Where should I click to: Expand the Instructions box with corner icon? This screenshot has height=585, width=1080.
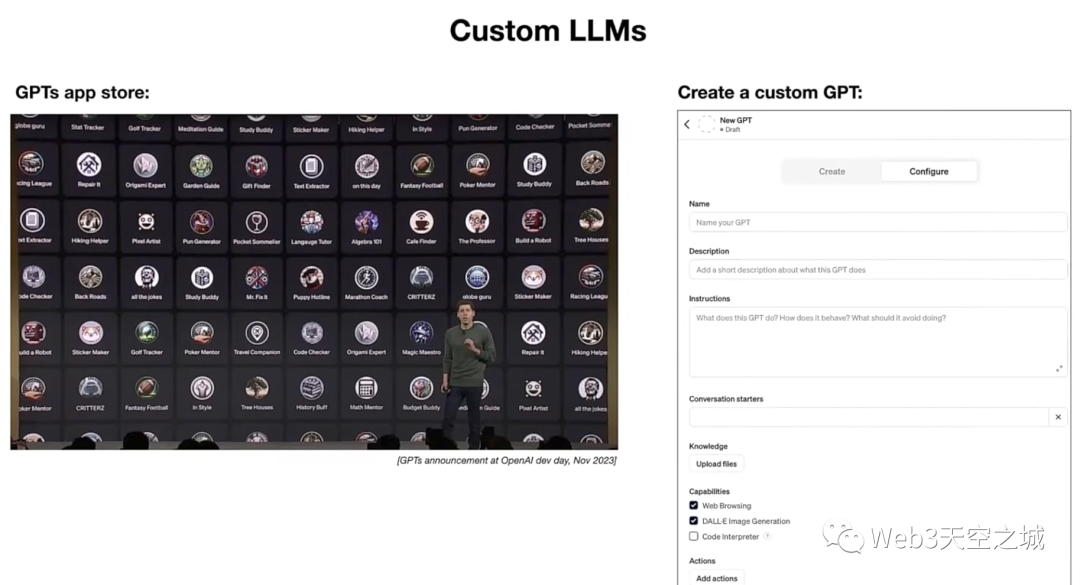coord(1059,369)
